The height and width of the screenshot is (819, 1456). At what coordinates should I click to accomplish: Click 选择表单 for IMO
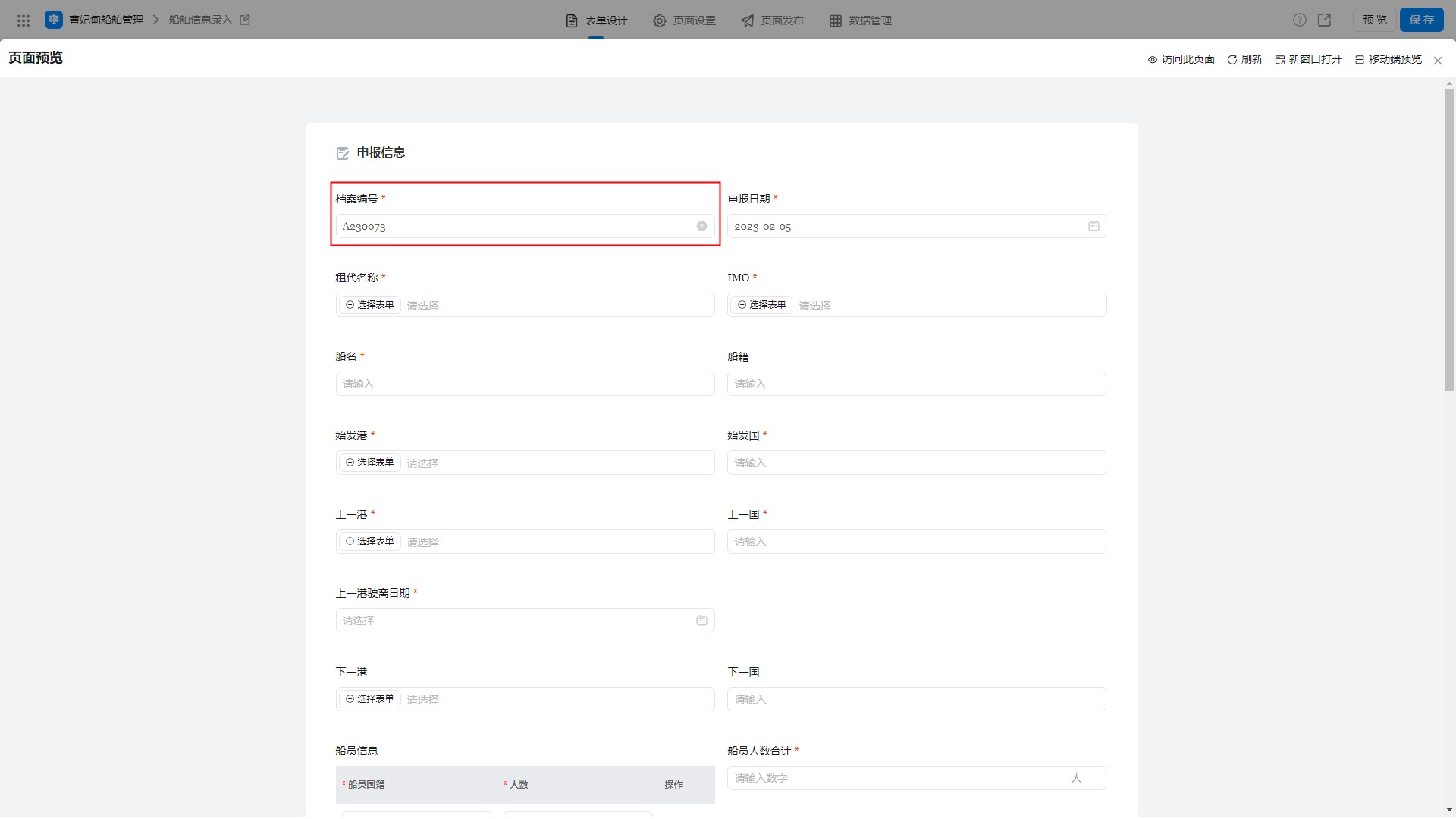pyautogui.click(x=761, y=305)
